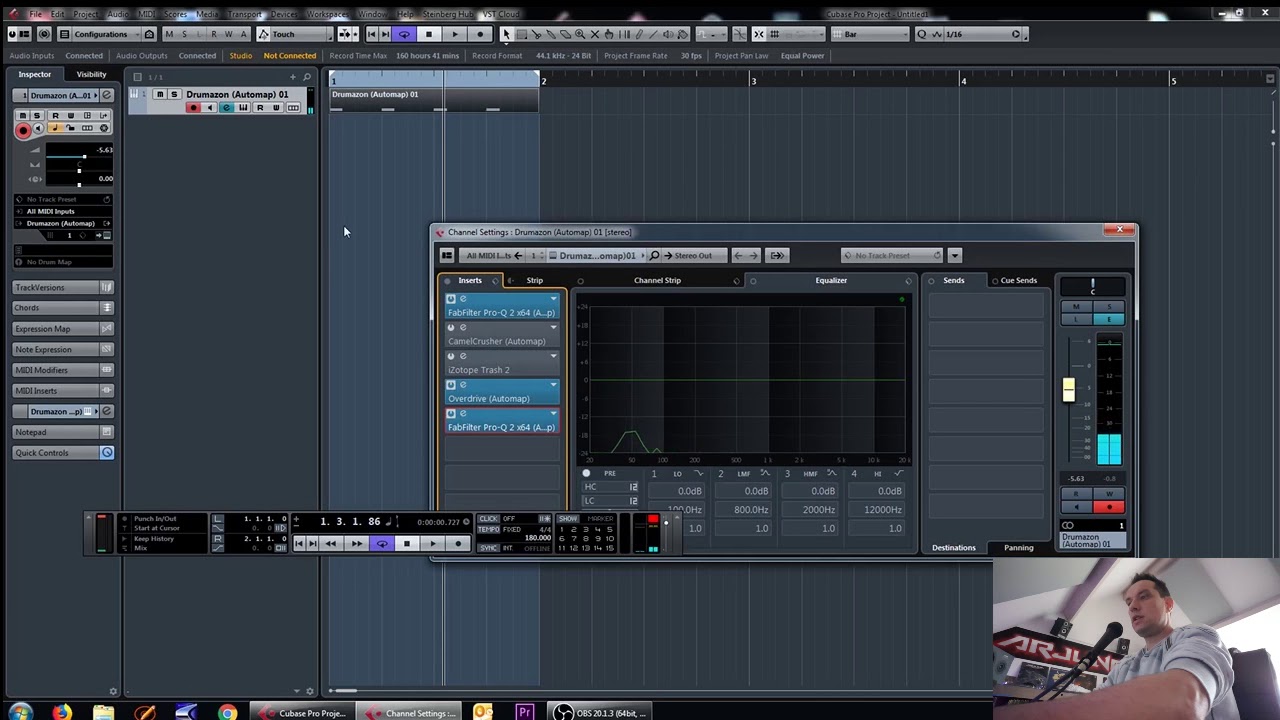Bypass the CamelCrusher insert power button
1280x720 pixels.
tap(451, 328)
